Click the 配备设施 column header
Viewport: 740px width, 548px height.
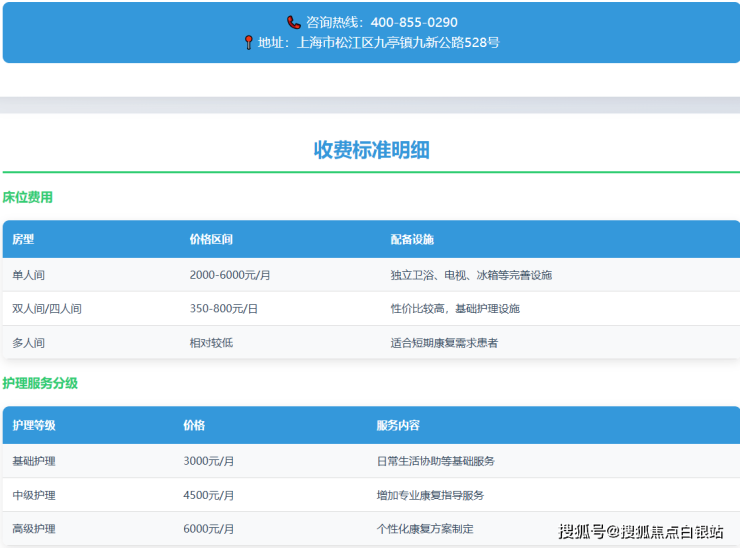pyautogui.click(x=412, y=240)
